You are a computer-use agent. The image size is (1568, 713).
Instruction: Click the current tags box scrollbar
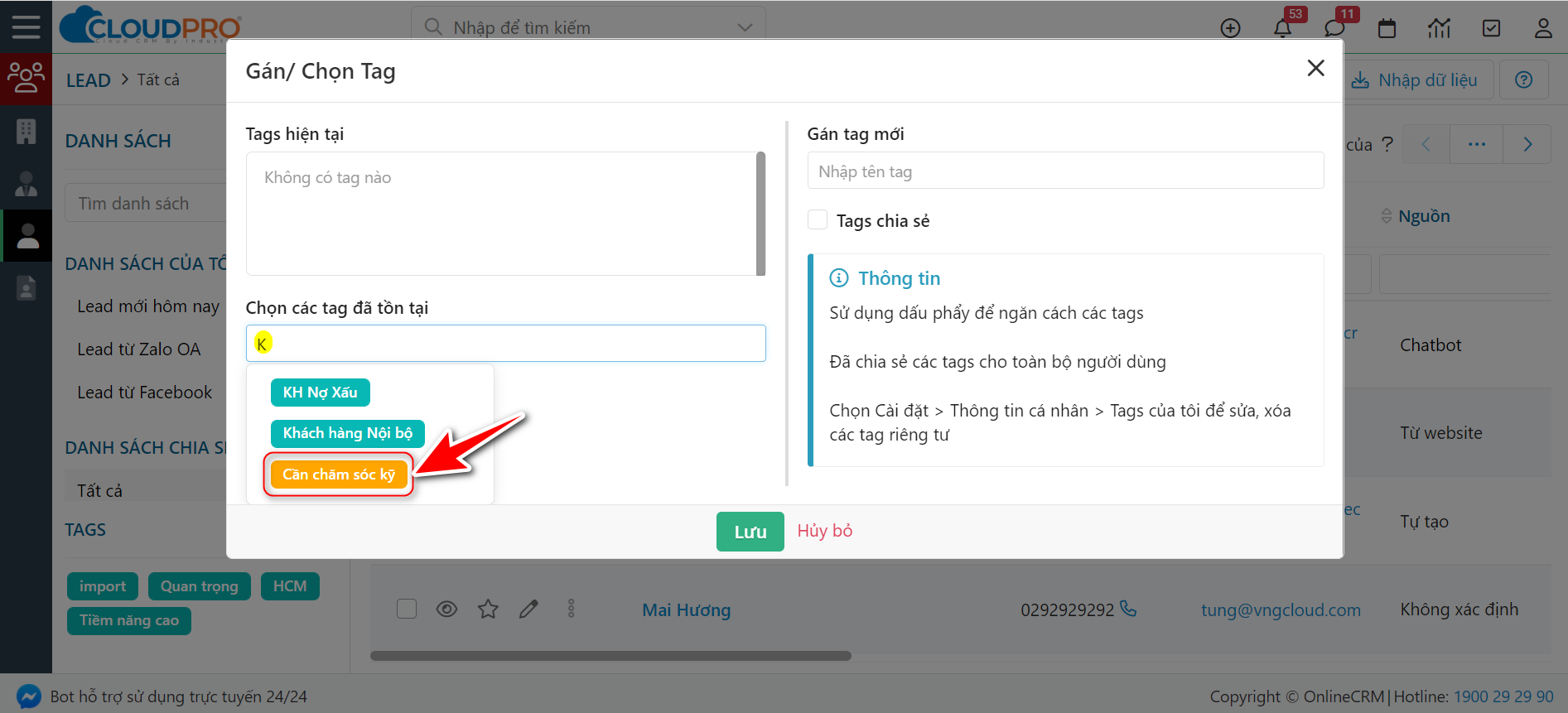coord(761,213)
